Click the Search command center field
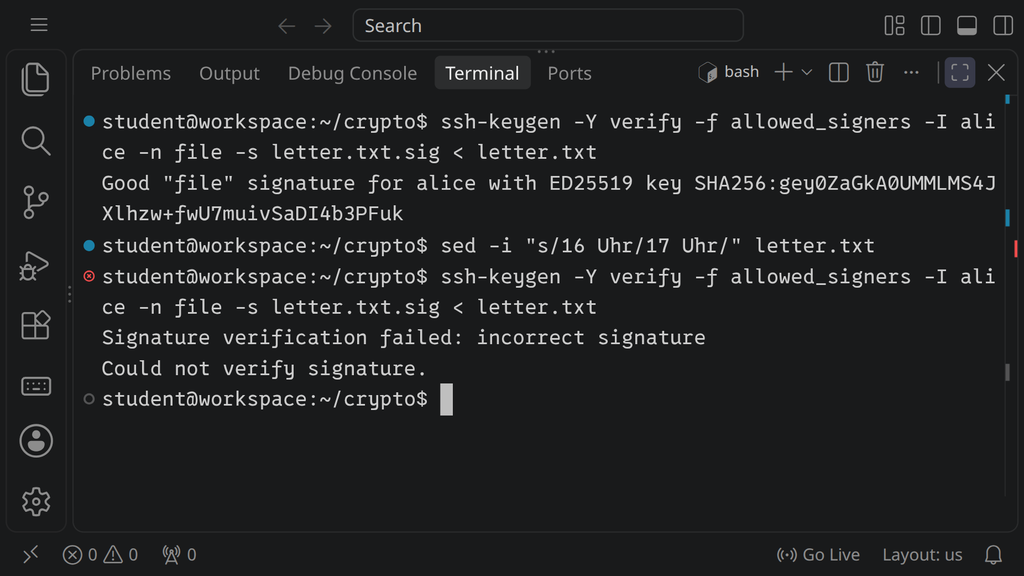This screenshot has height=576, width=1024. 548,25
